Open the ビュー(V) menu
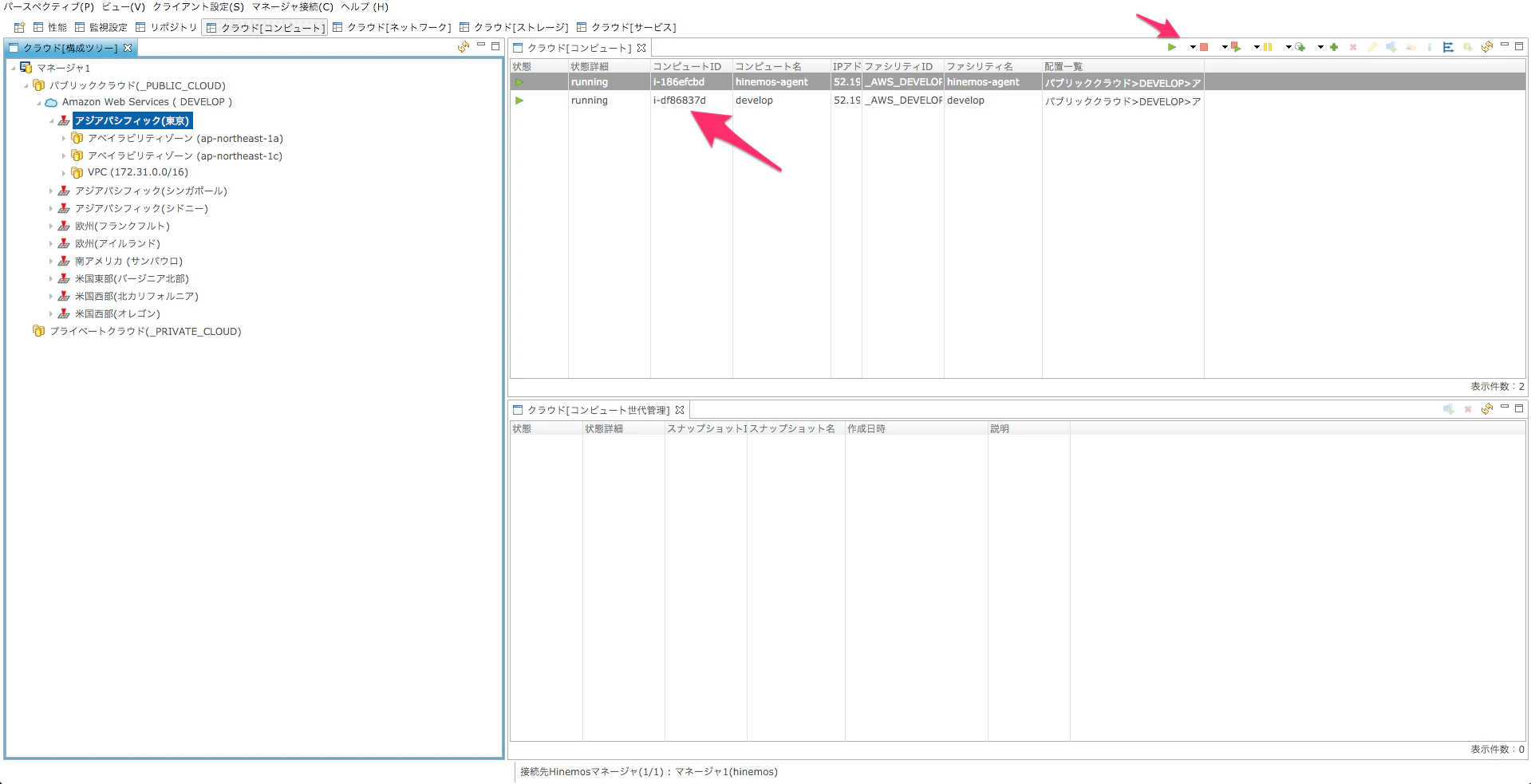 click(124, 6)
